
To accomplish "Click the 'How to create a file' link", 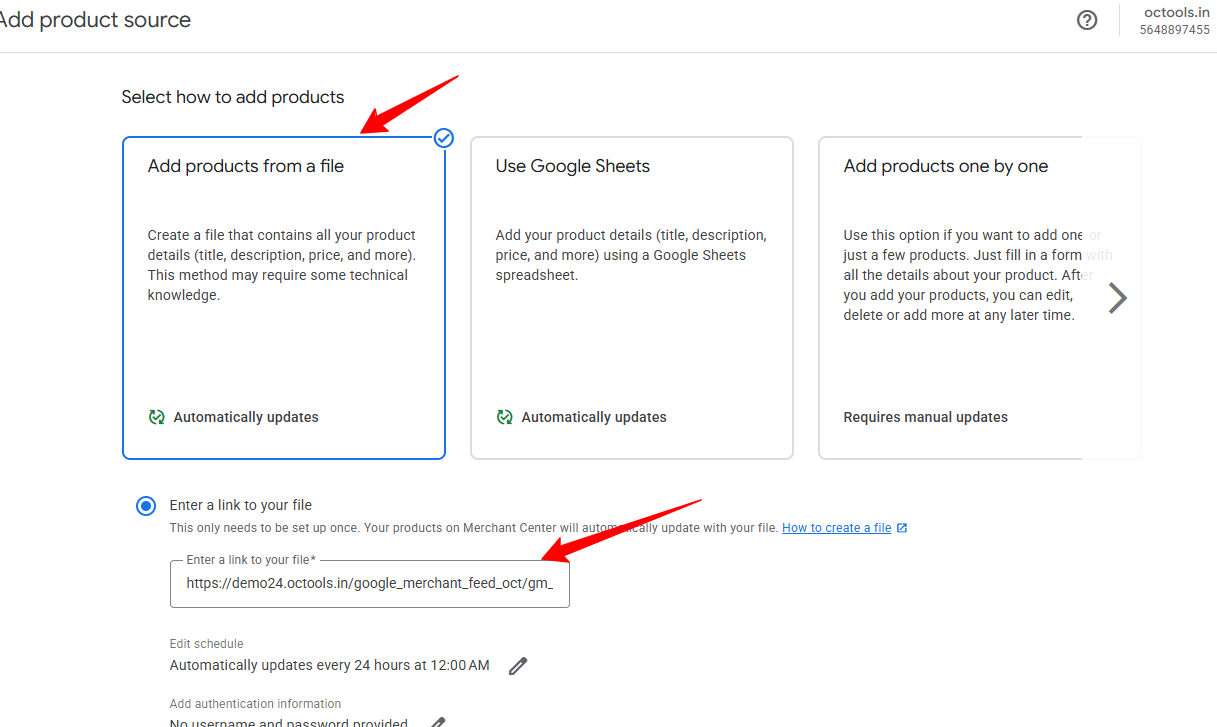I will pyautogui.click(x=836, y=528).
